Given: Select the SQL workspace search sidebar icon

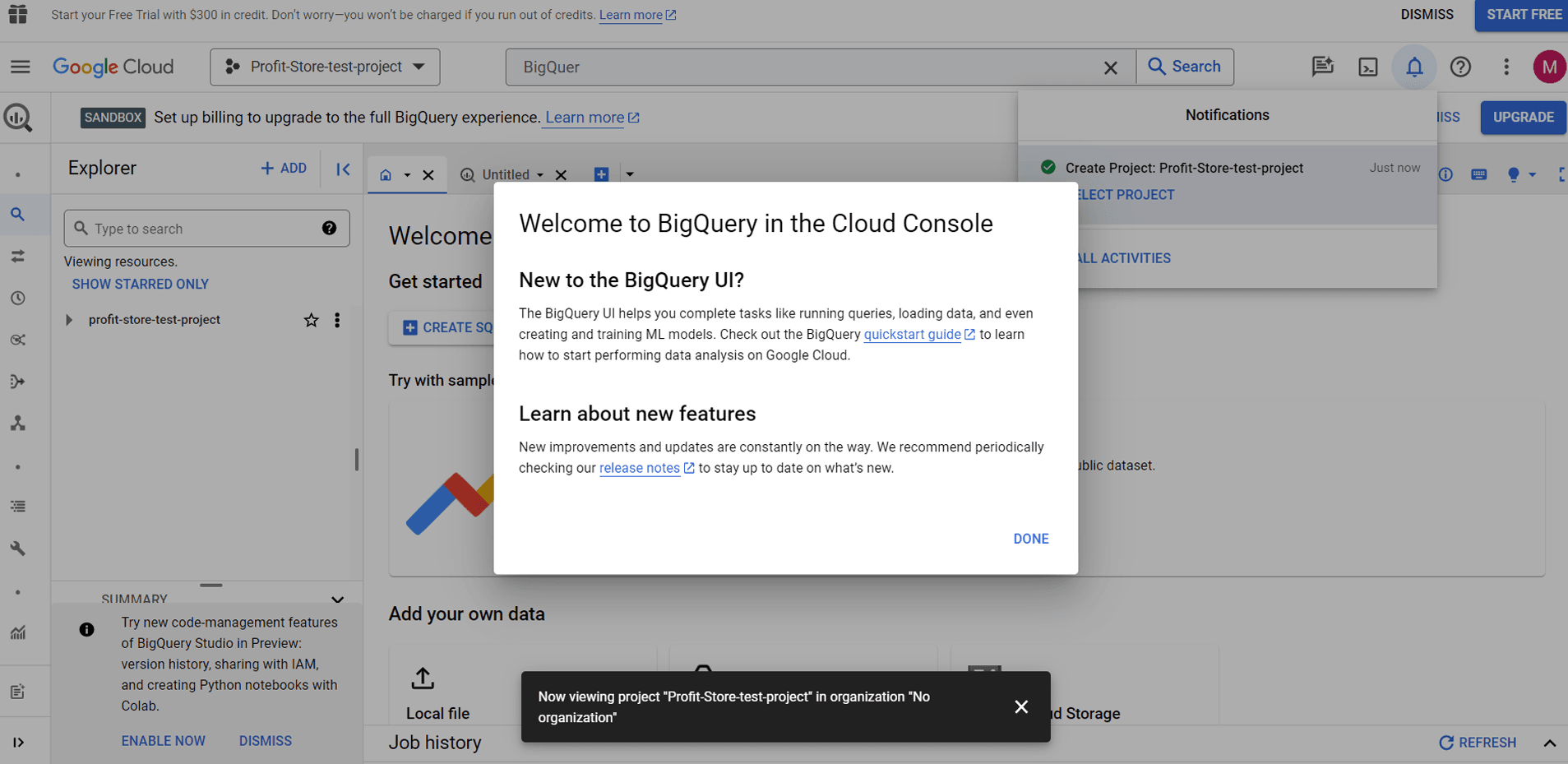Looking at the screenshot, I should 18,215.
